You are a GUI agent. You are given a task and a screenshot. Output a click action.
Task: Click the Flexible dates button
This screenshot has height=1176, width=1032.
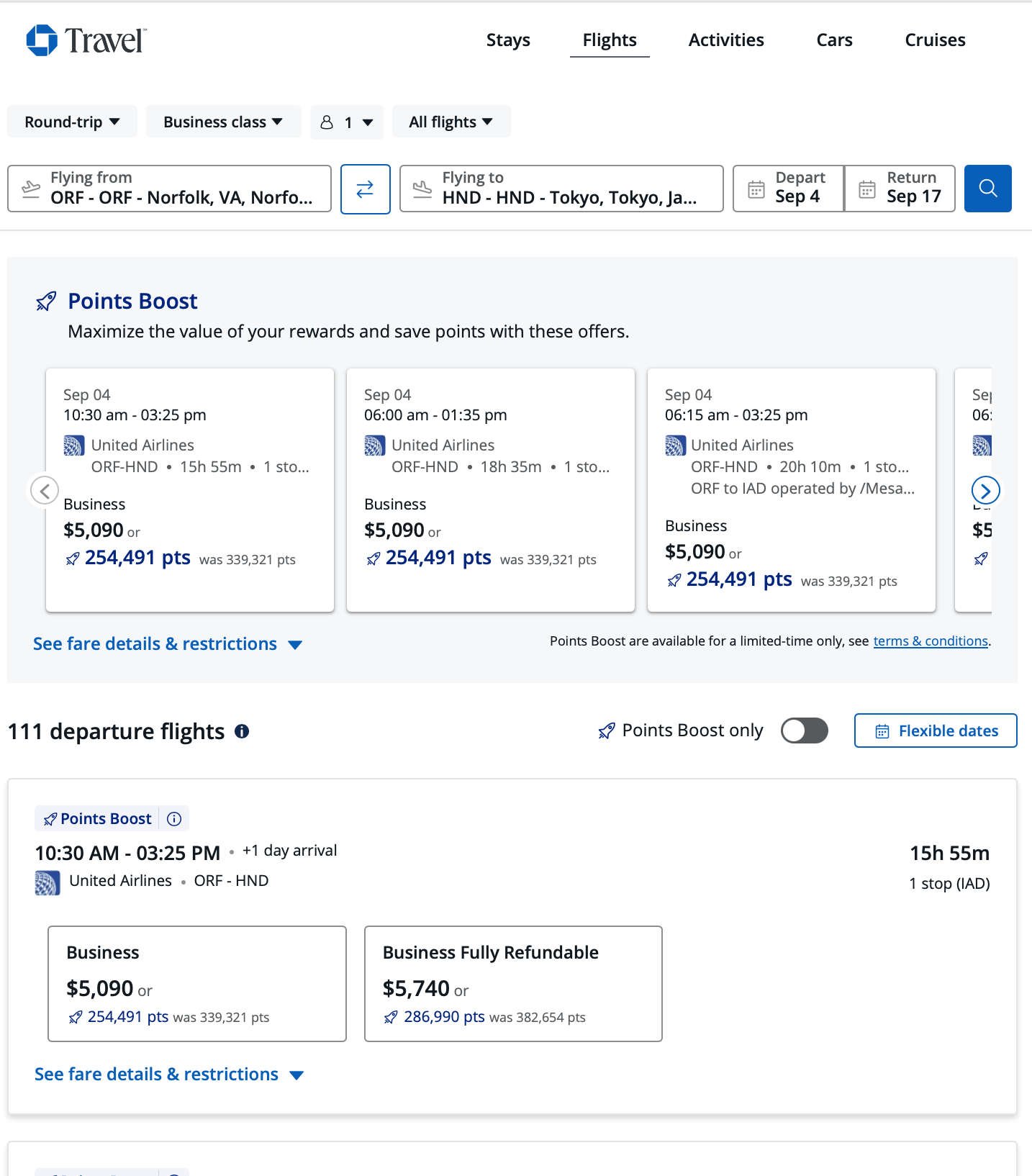click(x=936, y=731)
